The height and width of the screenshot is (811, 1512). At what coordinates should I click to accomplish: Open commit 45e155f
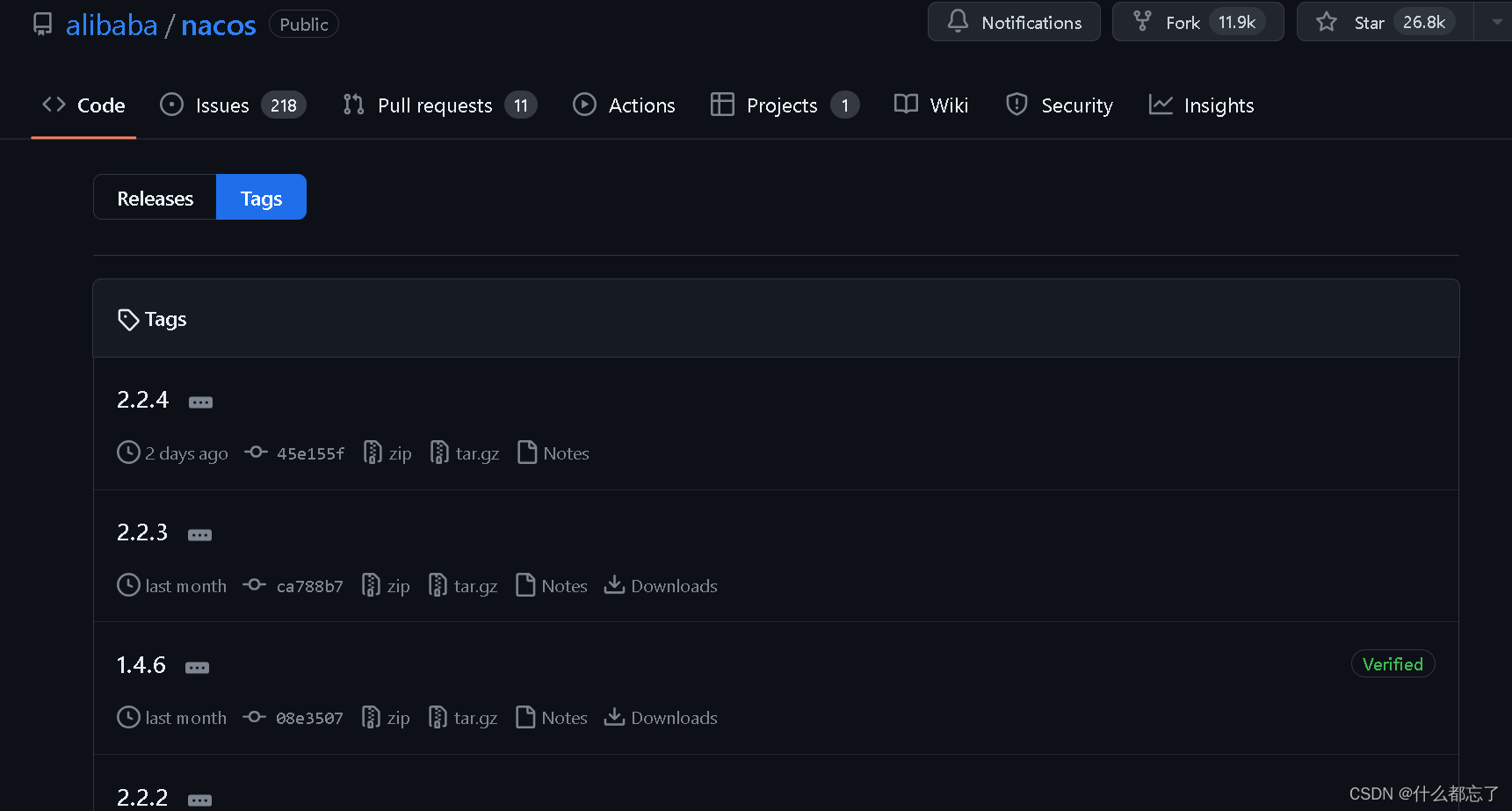(310, 453)
